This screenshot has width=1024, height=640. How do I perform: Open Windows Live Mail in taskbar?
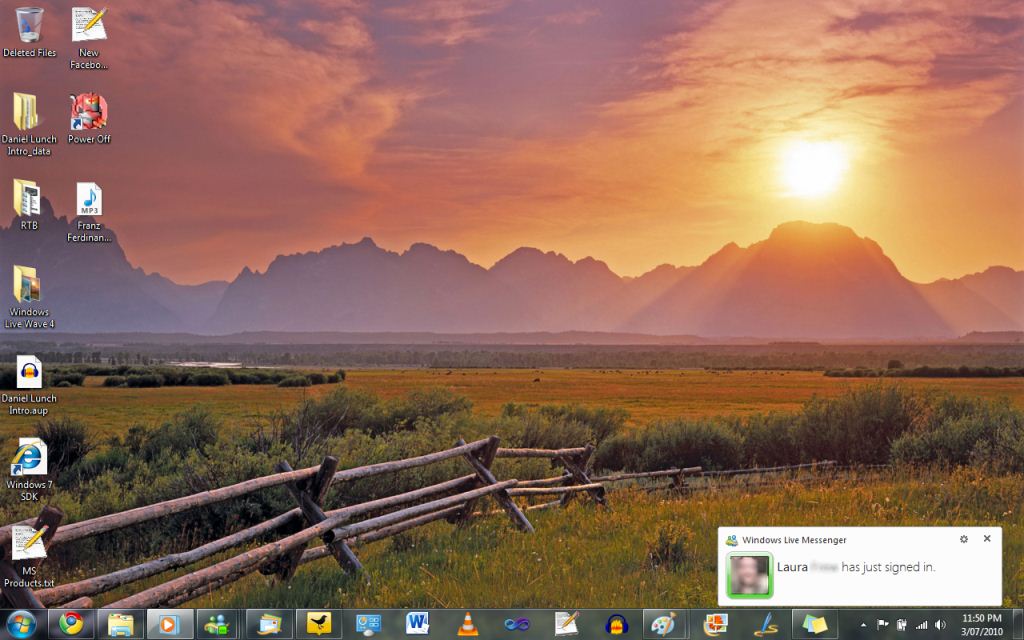269,624
